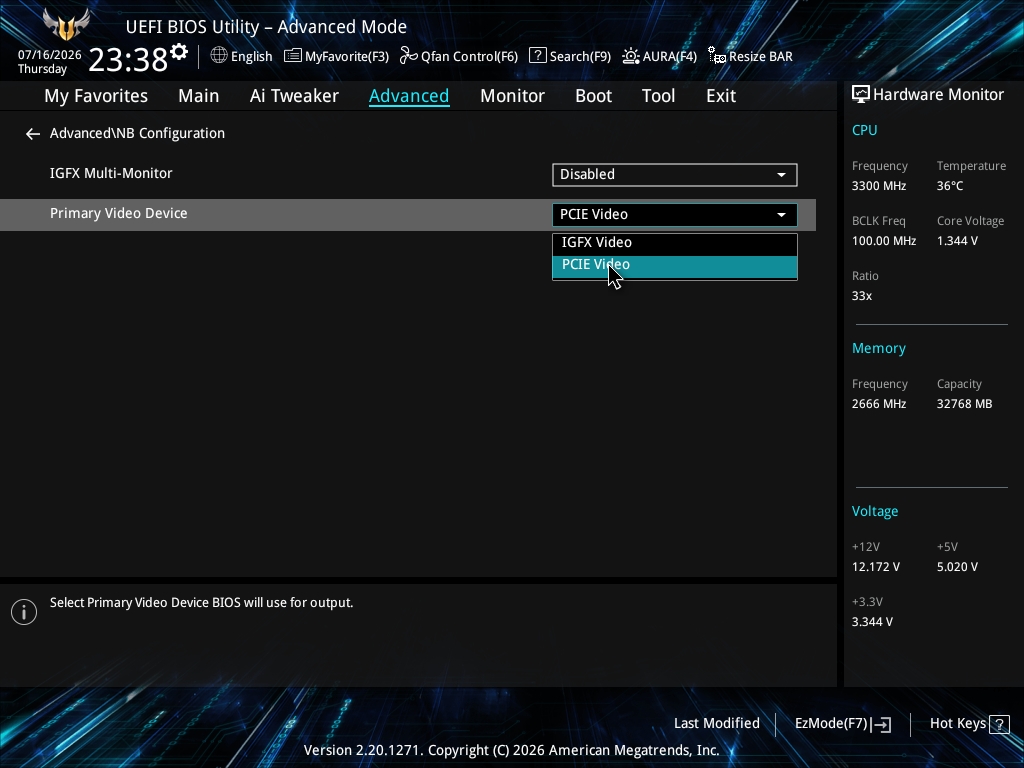Image resolution: width=1024 pixels, height=768 pixels.
Task: Click the 3300 MHz frequency value
Action: click(878, 186)
